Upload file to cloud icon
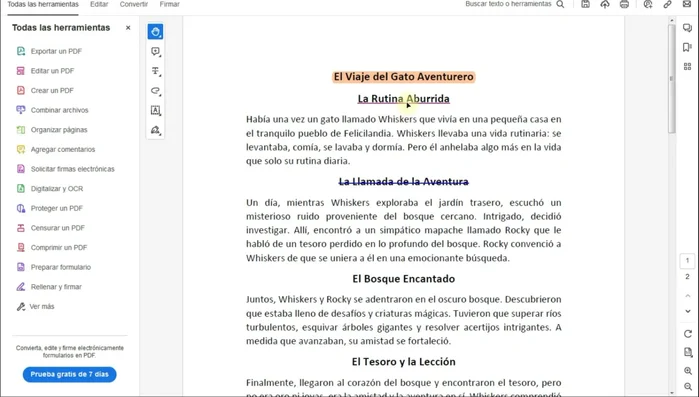The height and width of the screenshot is (397, 699). tap(605, 4)
